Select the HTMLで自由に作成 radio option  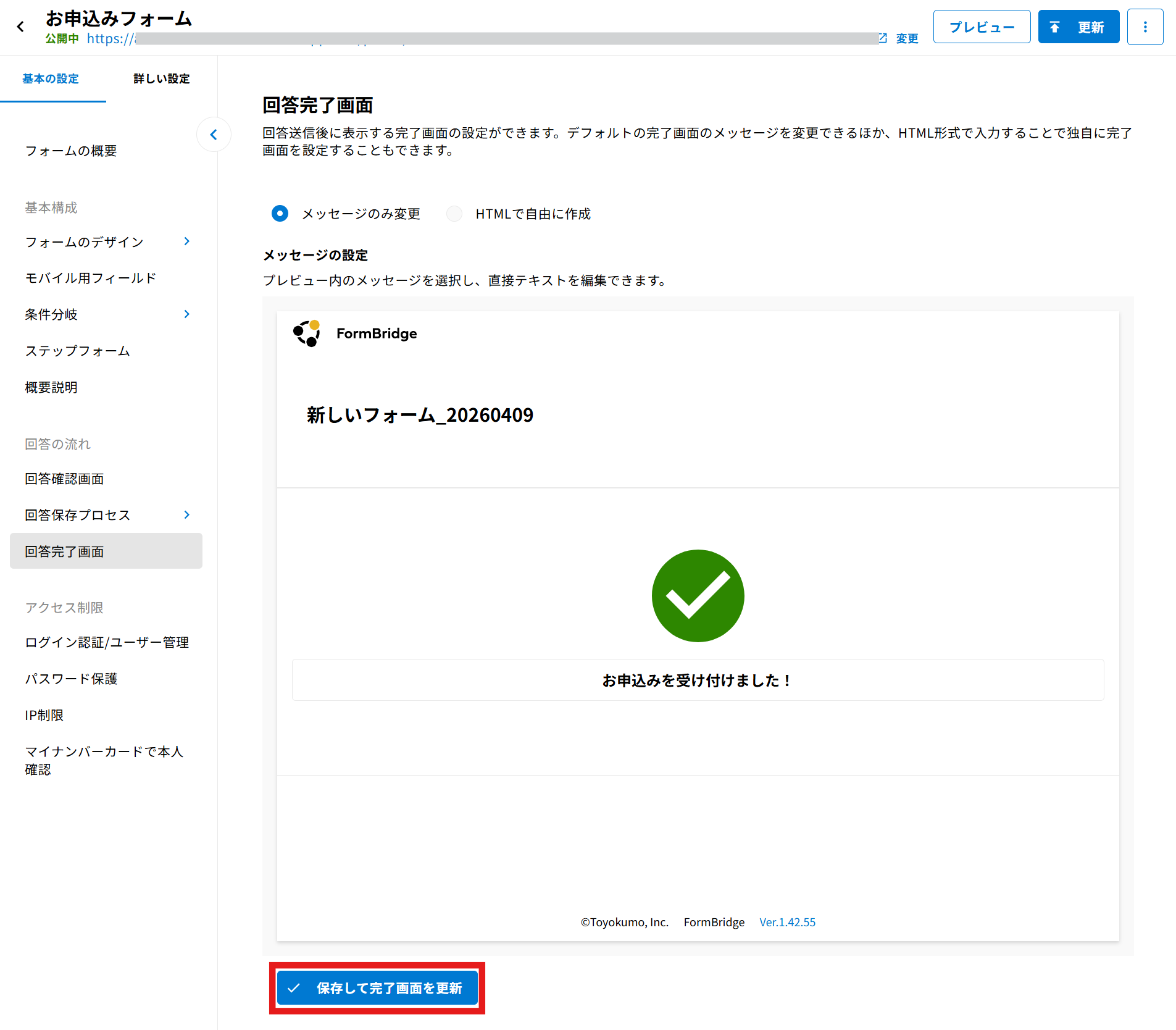tap(454, 214)
